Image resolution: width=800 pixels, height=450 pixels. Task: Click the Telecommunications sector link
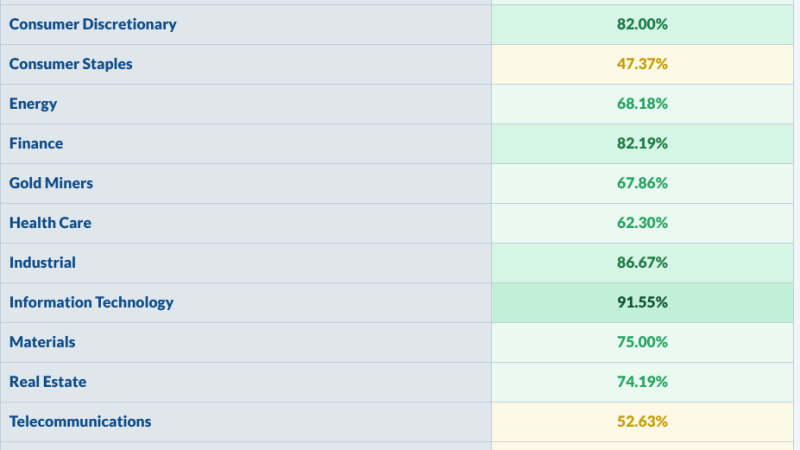[80, 422]
